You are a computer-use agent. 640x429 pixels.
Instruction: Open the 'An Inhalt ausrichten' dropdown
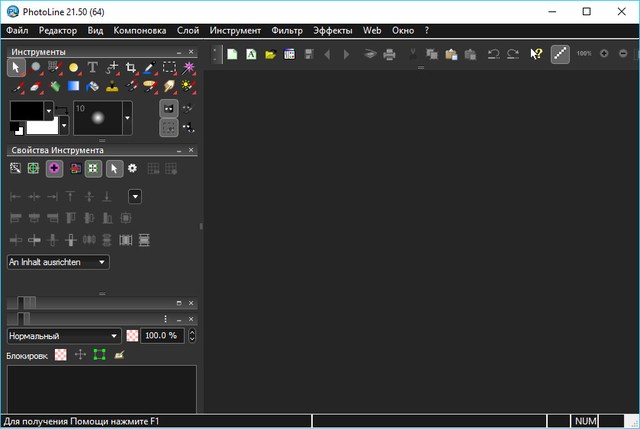click(58, 262)
